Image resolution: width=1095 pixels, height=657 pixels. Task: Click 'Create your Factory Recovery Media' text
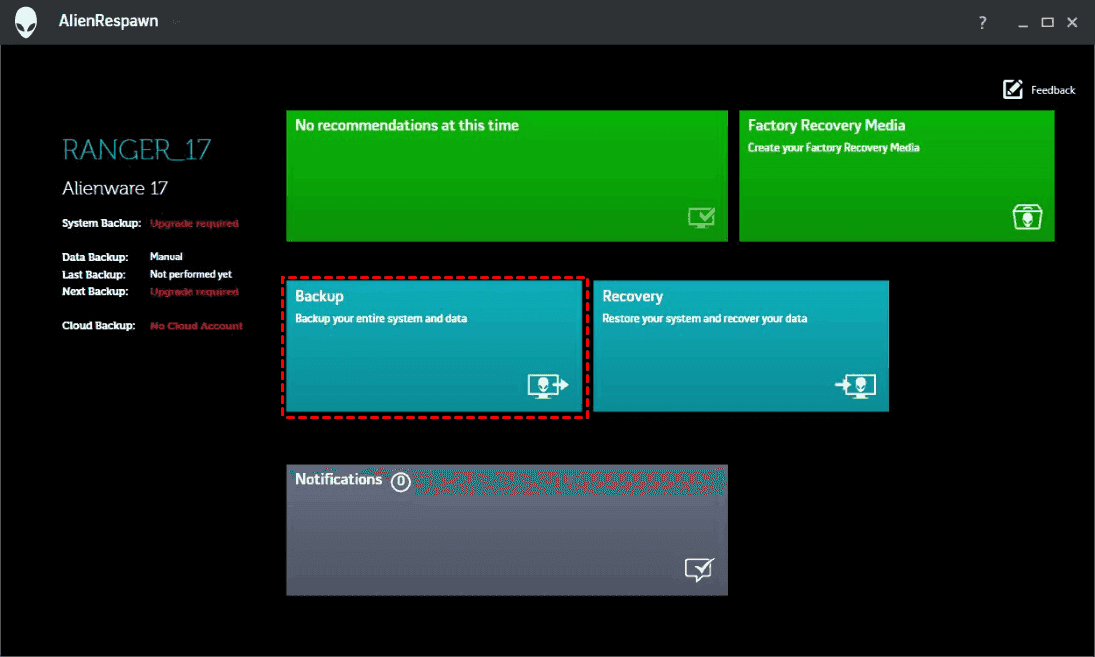833,148
